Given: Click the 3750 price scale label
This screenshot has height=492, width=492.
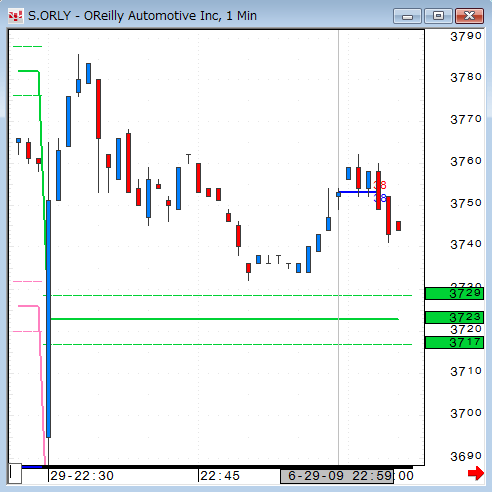Looking at the screenshot, I should click(466, 203).
